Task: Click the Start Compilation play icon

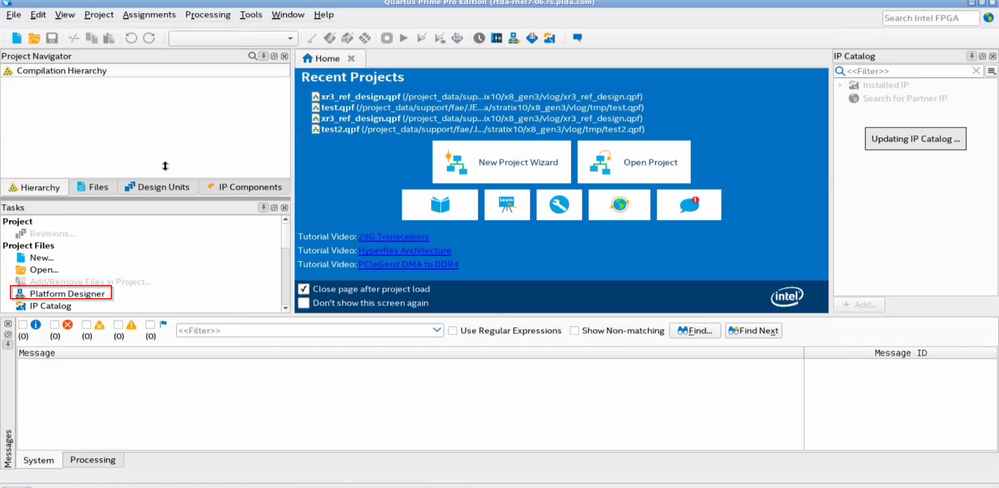Action: point(404,38)
